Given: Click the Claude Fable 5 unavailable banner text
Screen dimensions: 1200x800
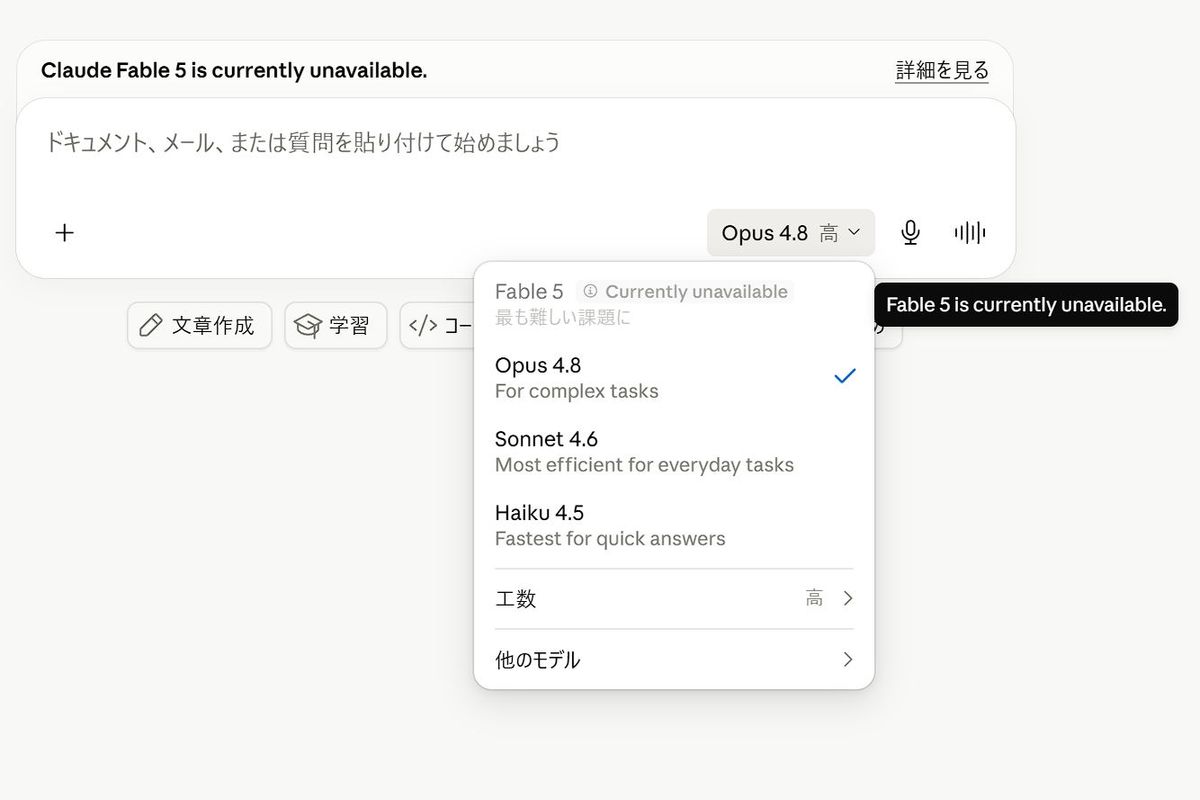Looking at the screenshot, I should [x=234, y=71].
